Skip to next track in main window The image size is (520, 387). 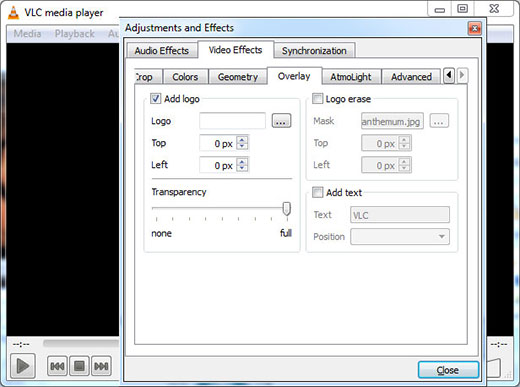click(x=101, y=366)
